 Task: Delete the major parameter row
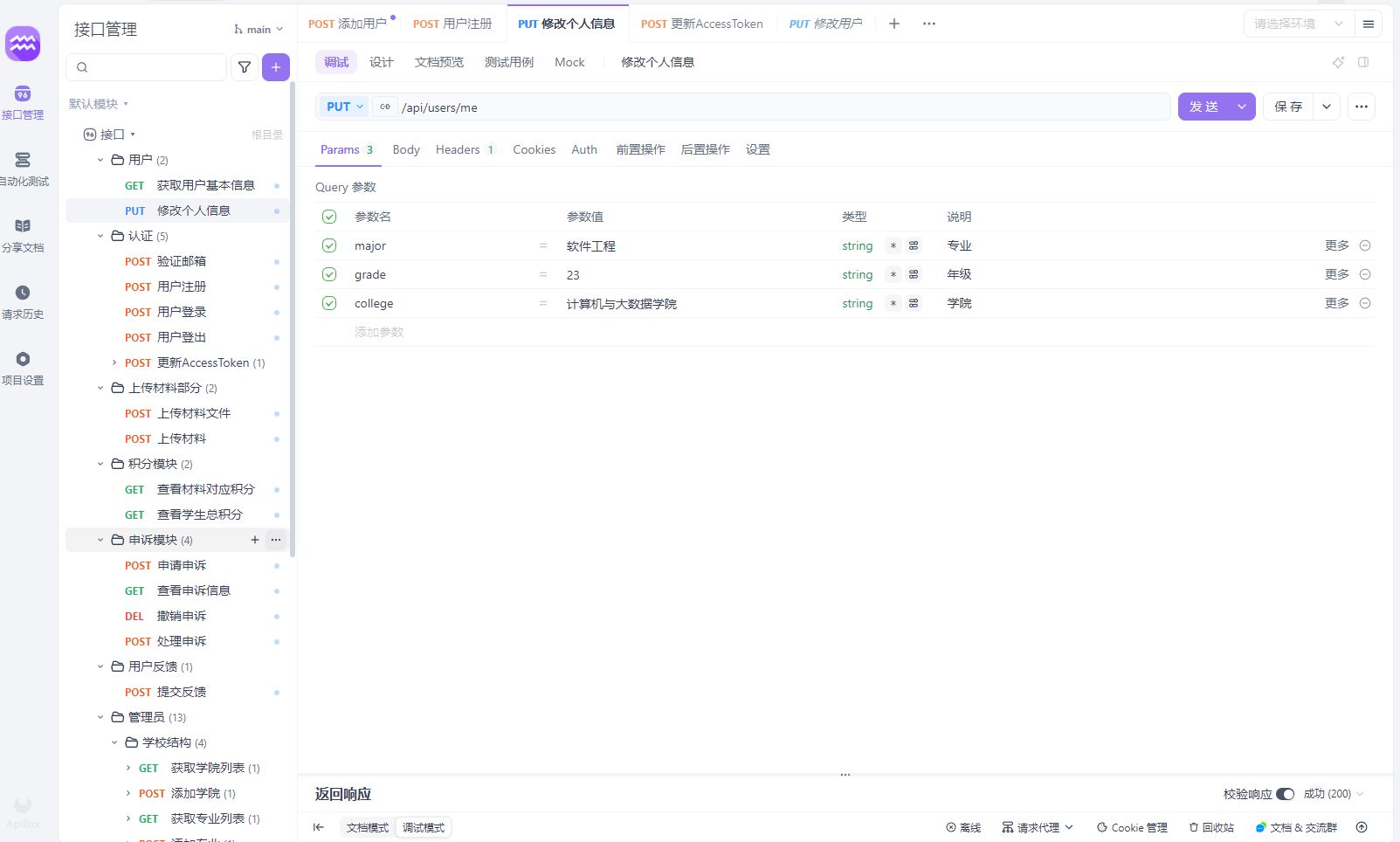(1365, 245)
